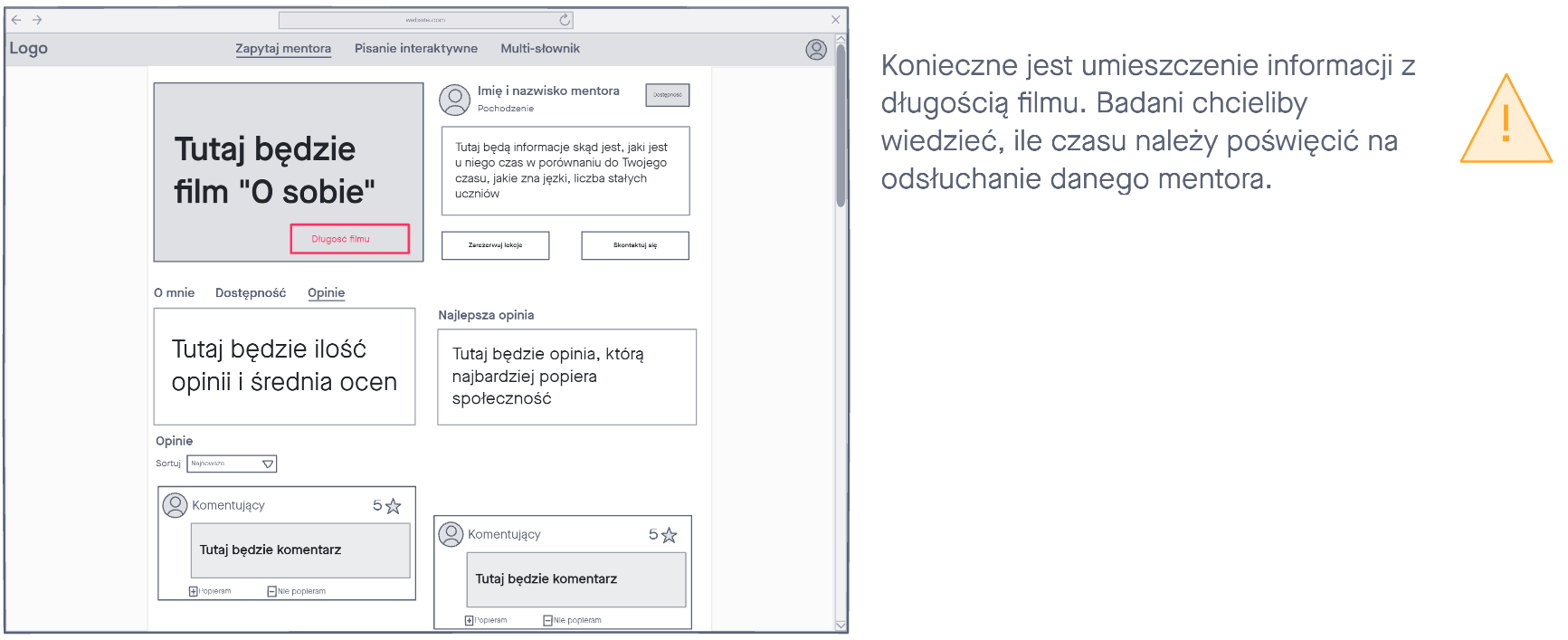Check "Nie popieram" on the first comment
This screenshot has width=1568, height=640.
tap(271, 591)
